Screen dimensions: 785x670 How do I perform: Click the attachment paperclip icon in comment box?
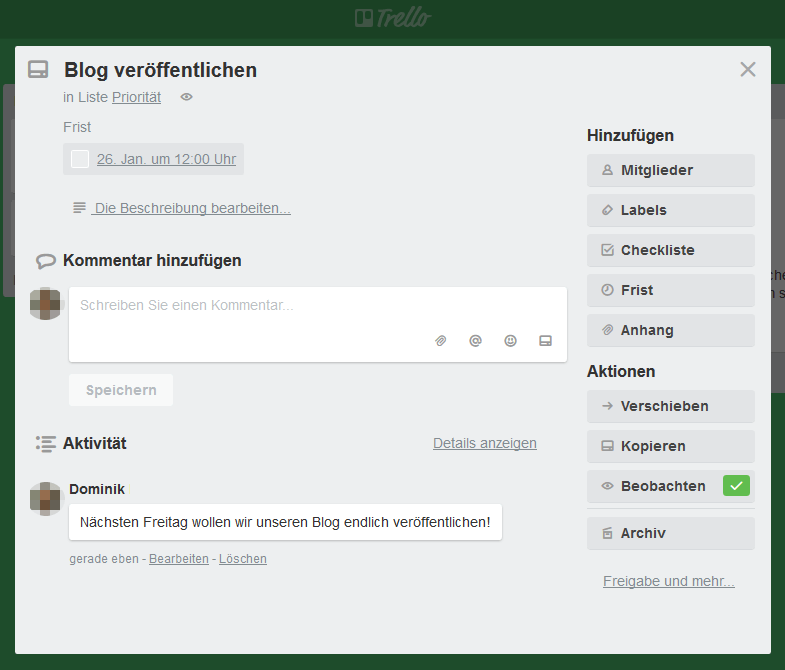440,341
